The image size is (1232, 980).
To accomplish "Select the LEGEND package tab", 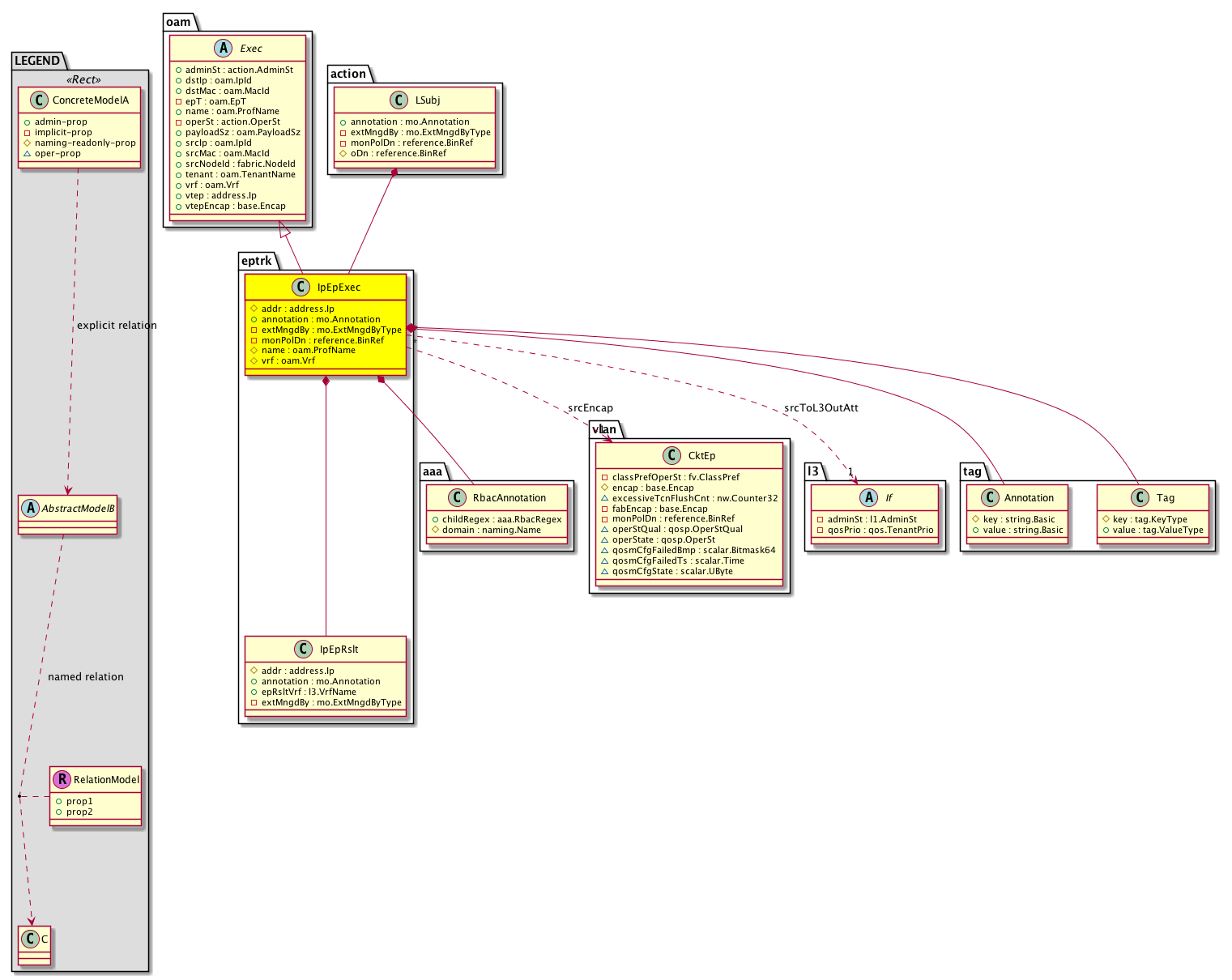I will pyautogui.click(x=37, y=61).
